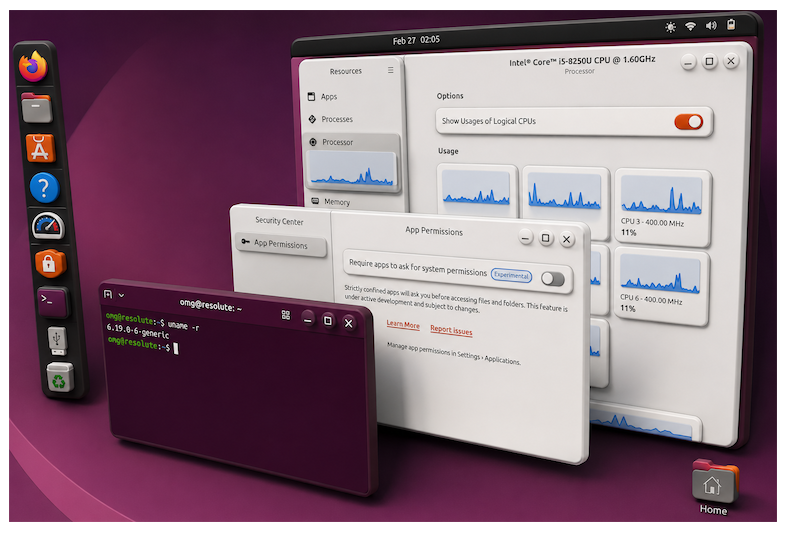Open Firefox from the dock

[33, 66]
